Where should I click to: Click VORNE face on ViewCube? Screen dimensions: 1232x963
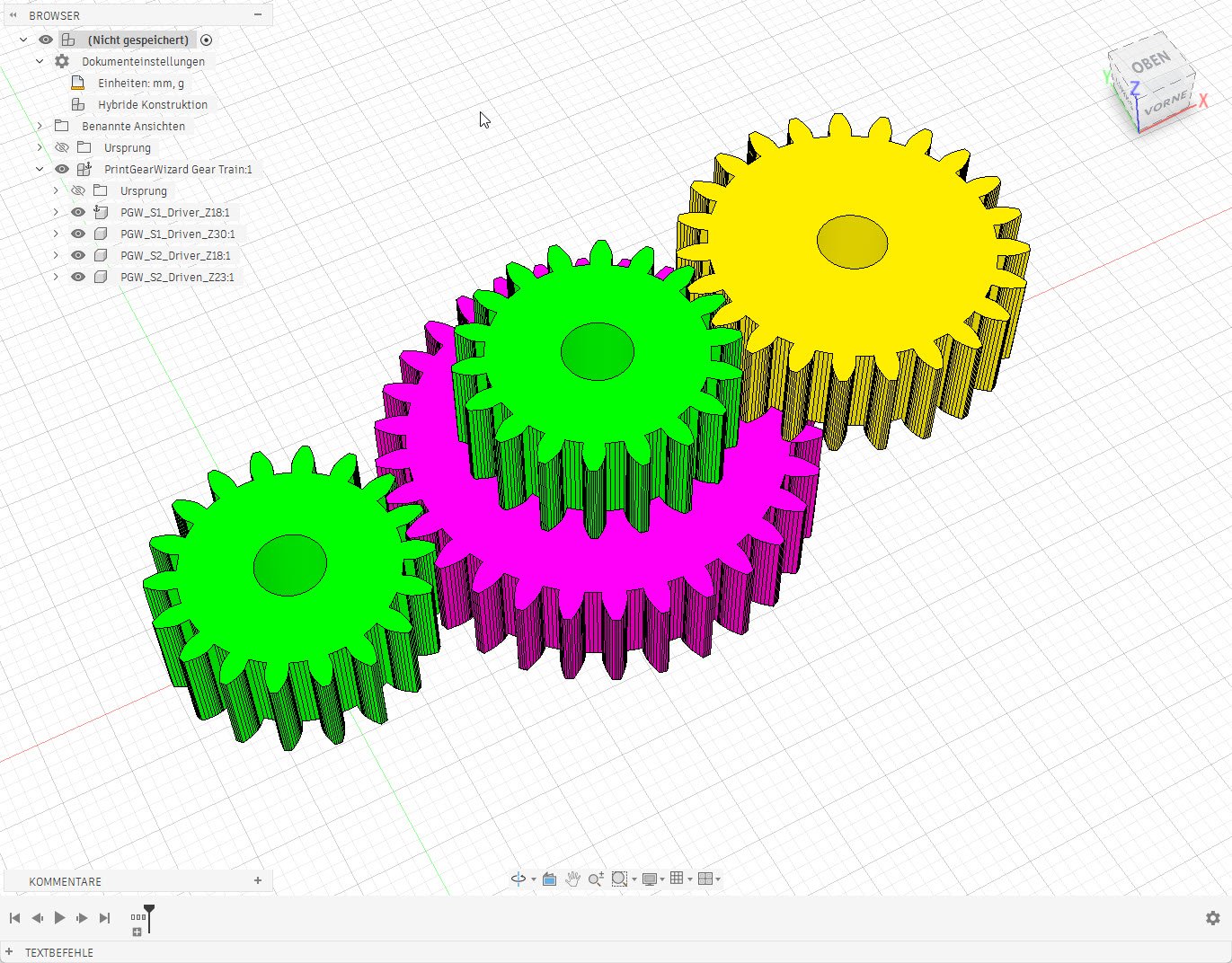click(x=1166, y=102)
